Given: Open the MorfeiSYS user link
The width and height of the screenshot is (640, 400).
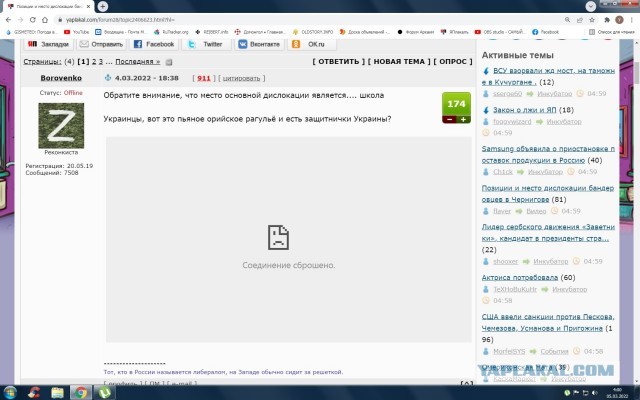Looking at the screenshot, I should tap(509, 351).
